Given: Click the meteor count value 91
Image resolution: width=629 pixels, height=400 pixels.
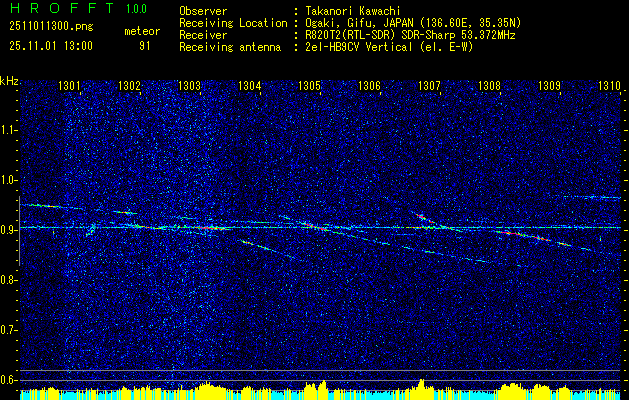Looking at the screenshot, I should click(145, 46).
